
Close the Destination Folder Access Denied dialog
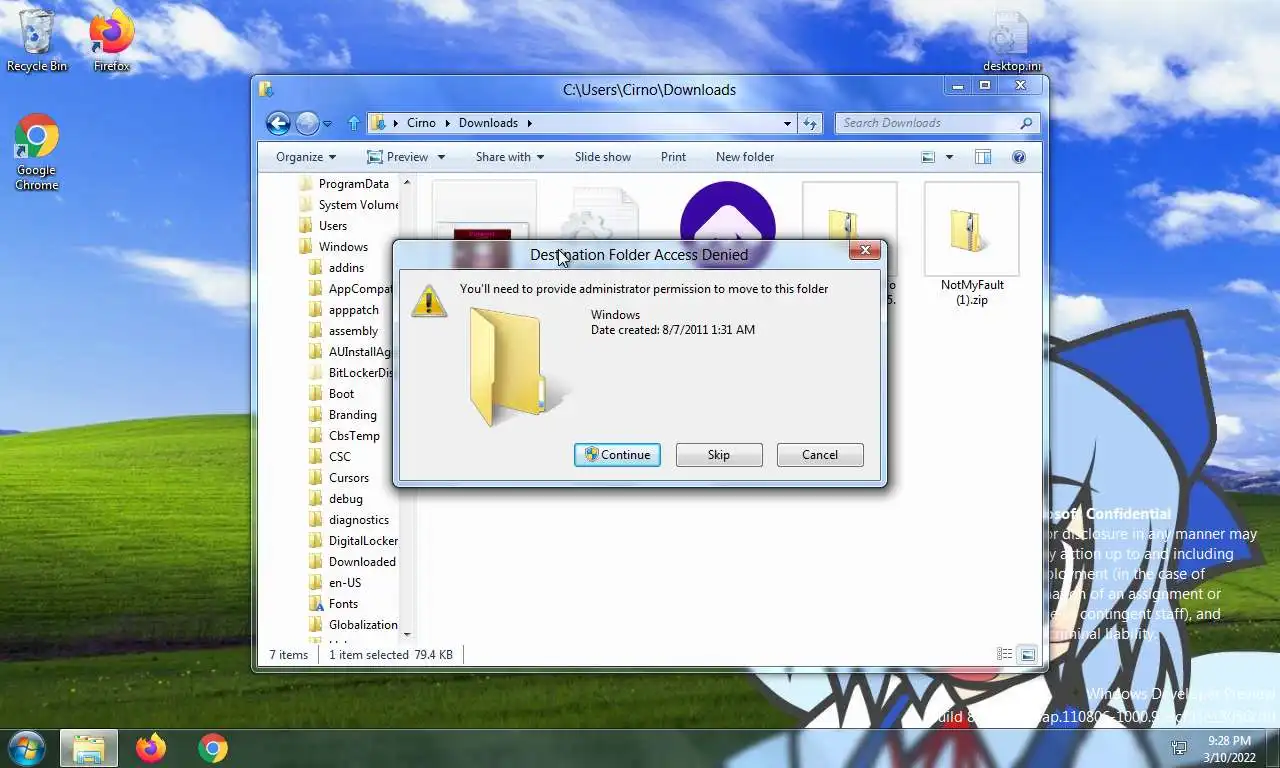click(x=865, y=250)
